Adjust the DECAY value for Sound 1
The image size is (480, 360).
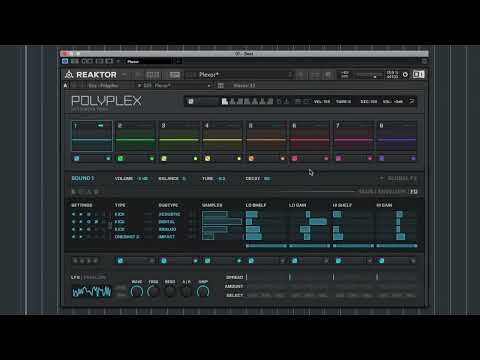[267, 179]
